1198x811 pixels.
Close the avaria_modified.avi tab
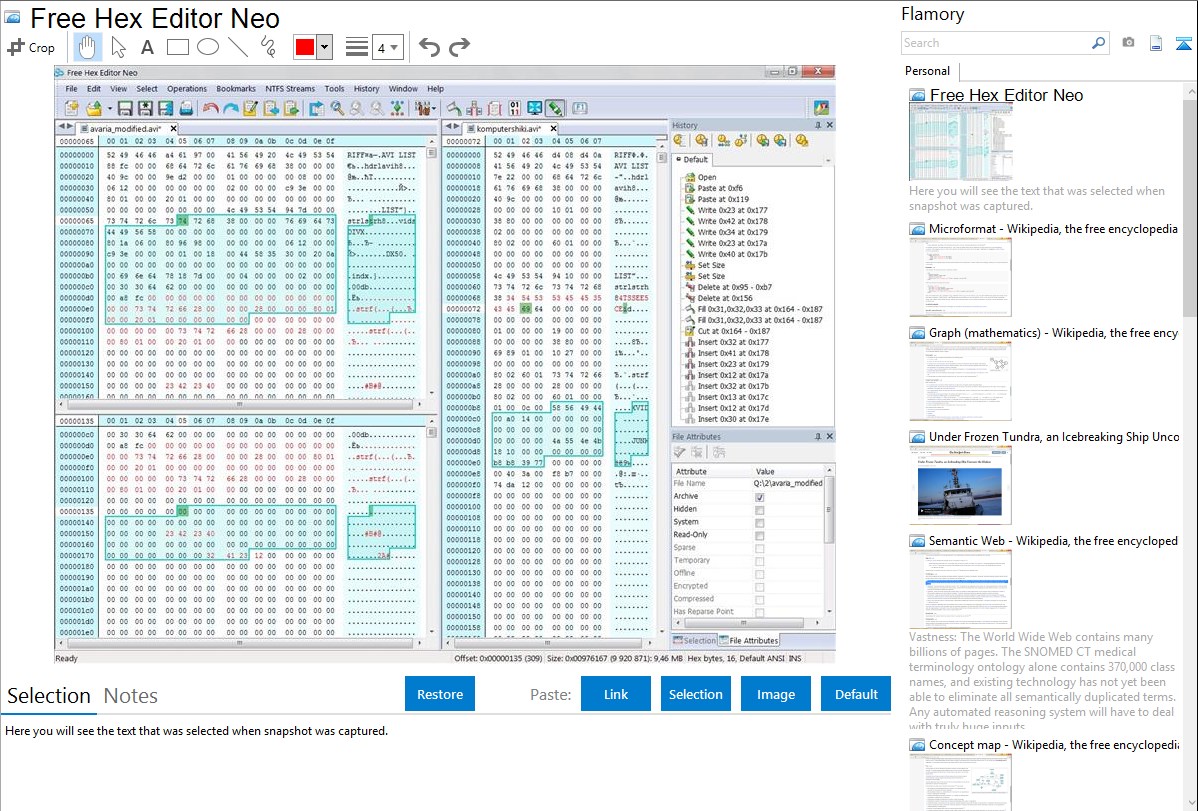[x=173, y=128]
